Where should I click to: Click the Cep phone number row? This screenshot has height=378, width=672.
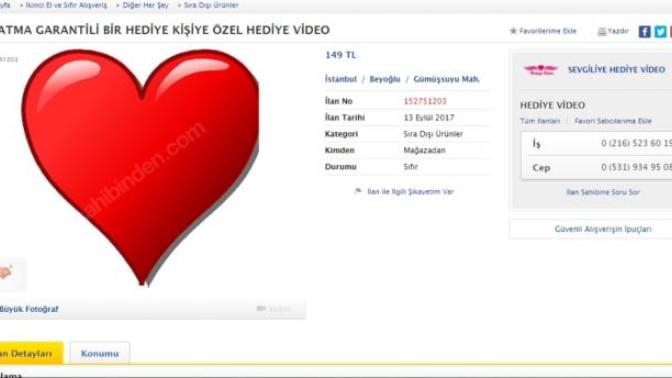597,168
